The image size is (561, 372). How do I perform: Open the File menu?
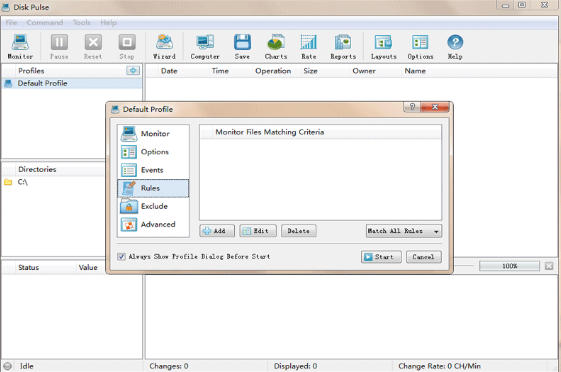11,23
